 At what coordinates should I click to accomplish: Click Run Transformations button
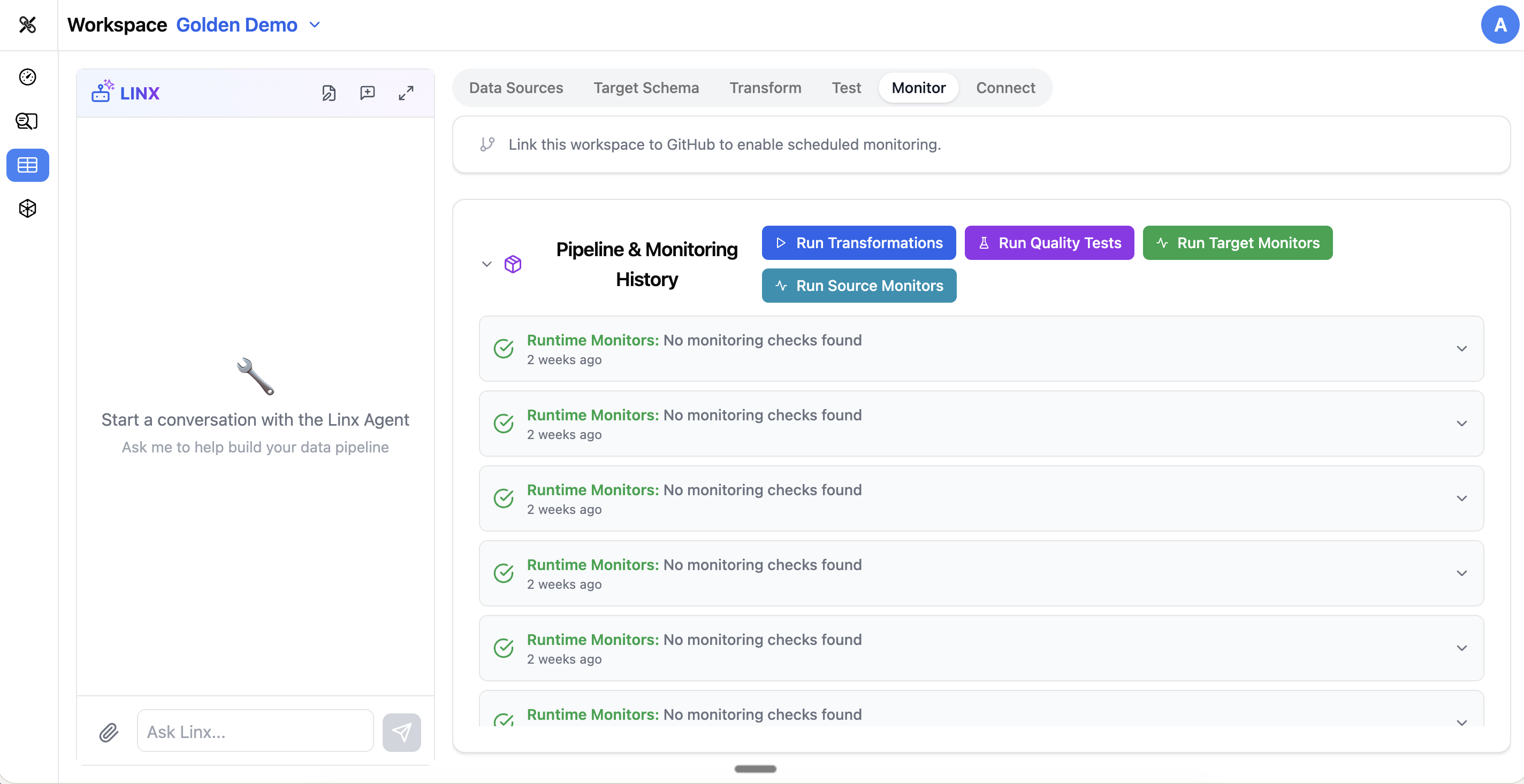(858, 243)
